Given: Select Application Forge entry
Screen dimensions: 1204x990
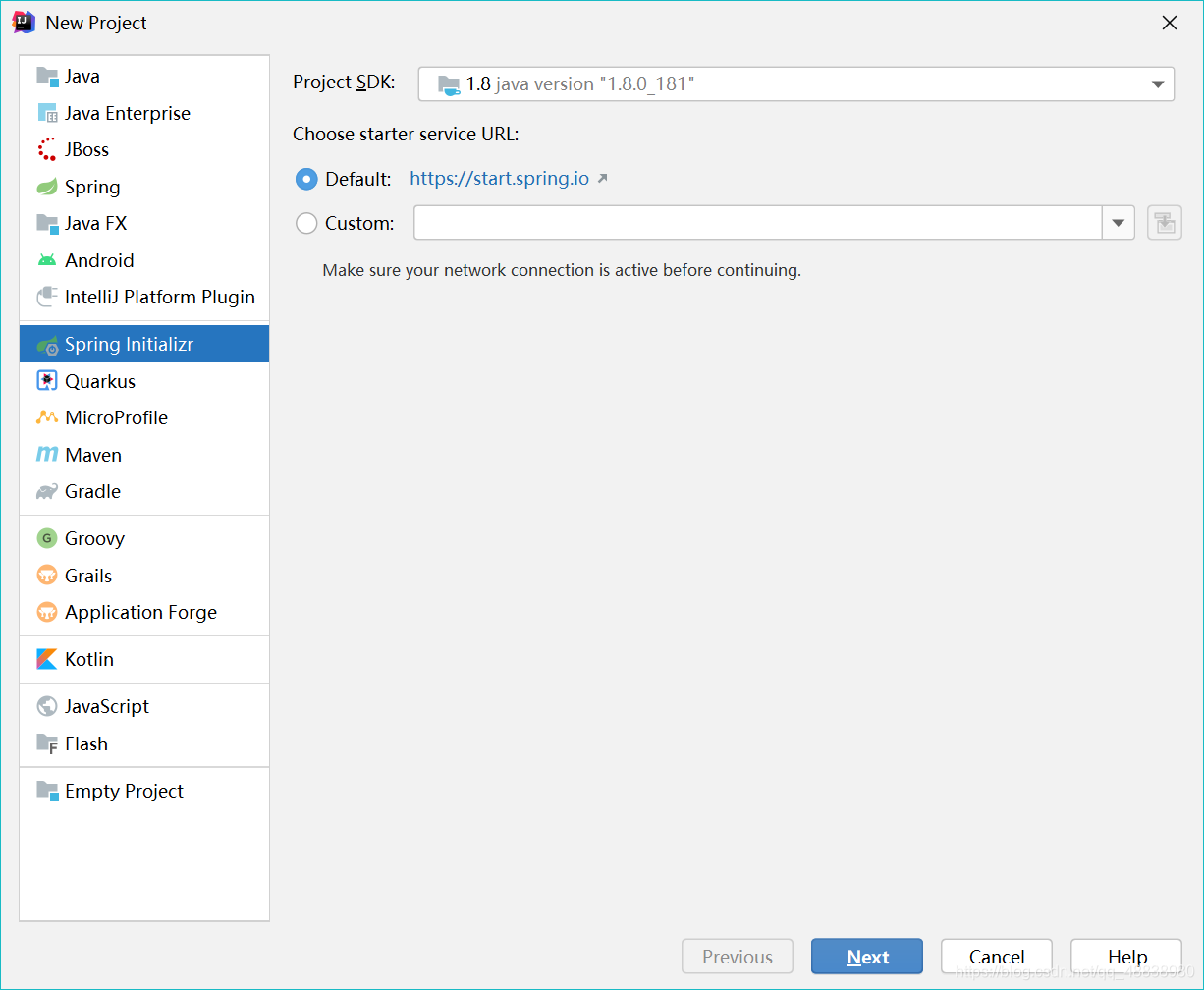Looking at the screenshot, I should [144, 612].
